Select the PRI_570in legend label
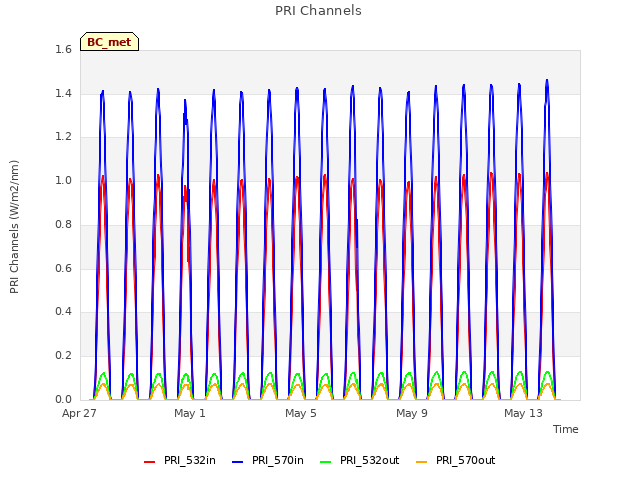The width and height of the screenshot is (640, 480). click(x=278, y=460)
